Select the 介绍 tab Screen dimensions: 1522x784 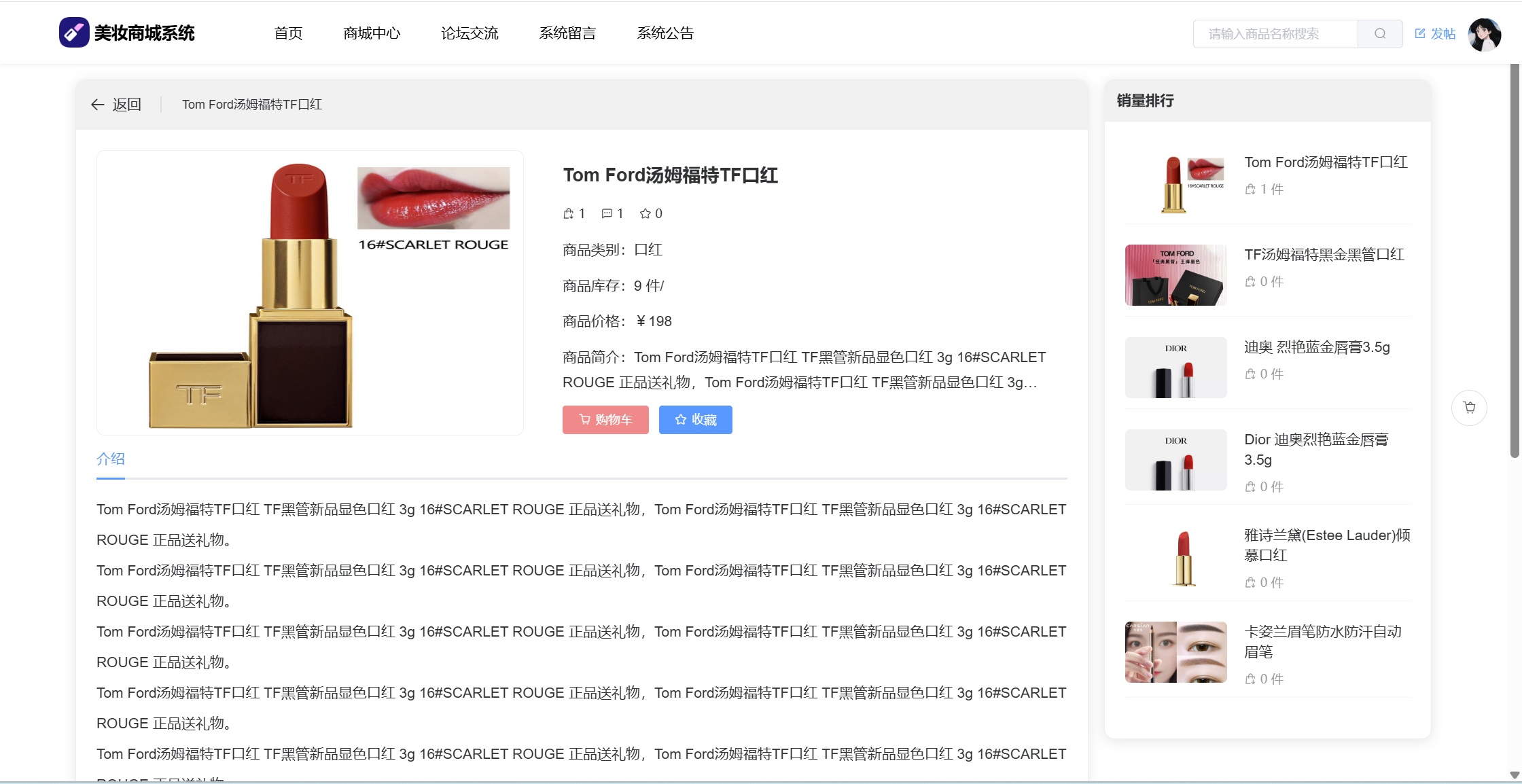tap(111, 459)
